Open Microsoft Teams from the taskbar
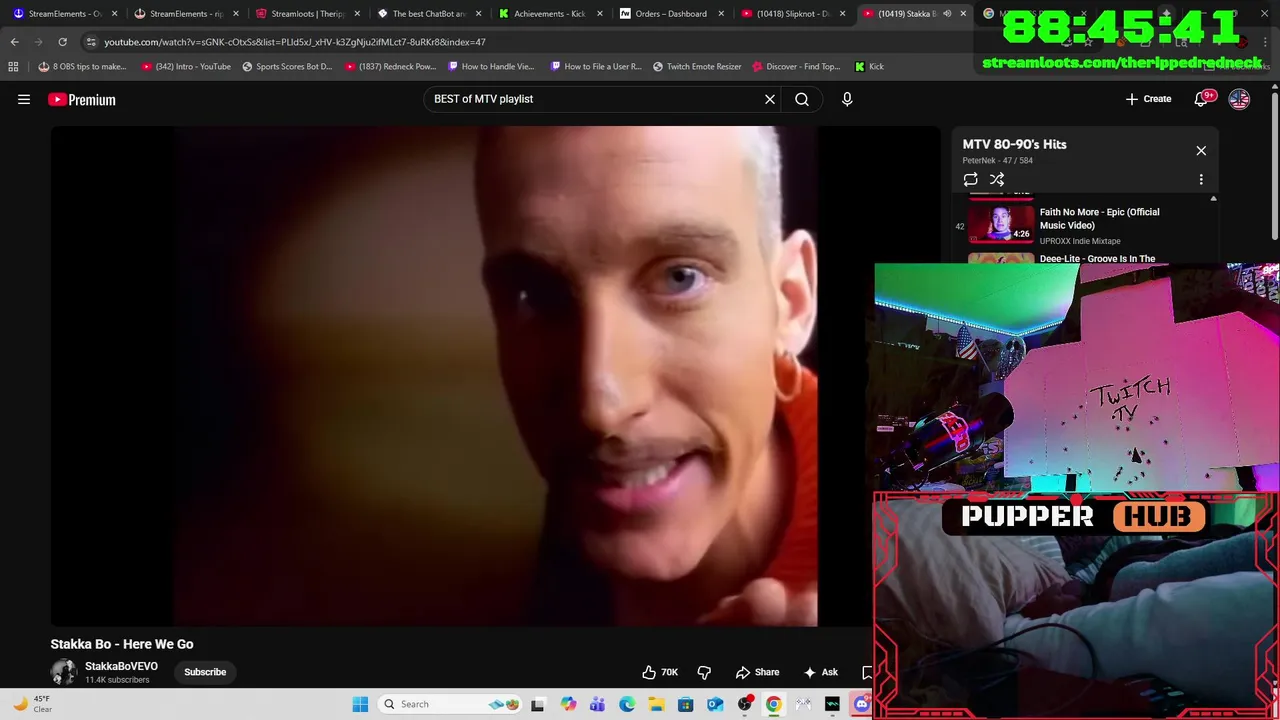This screenshot has width=1280, height=720. [597, 704]
